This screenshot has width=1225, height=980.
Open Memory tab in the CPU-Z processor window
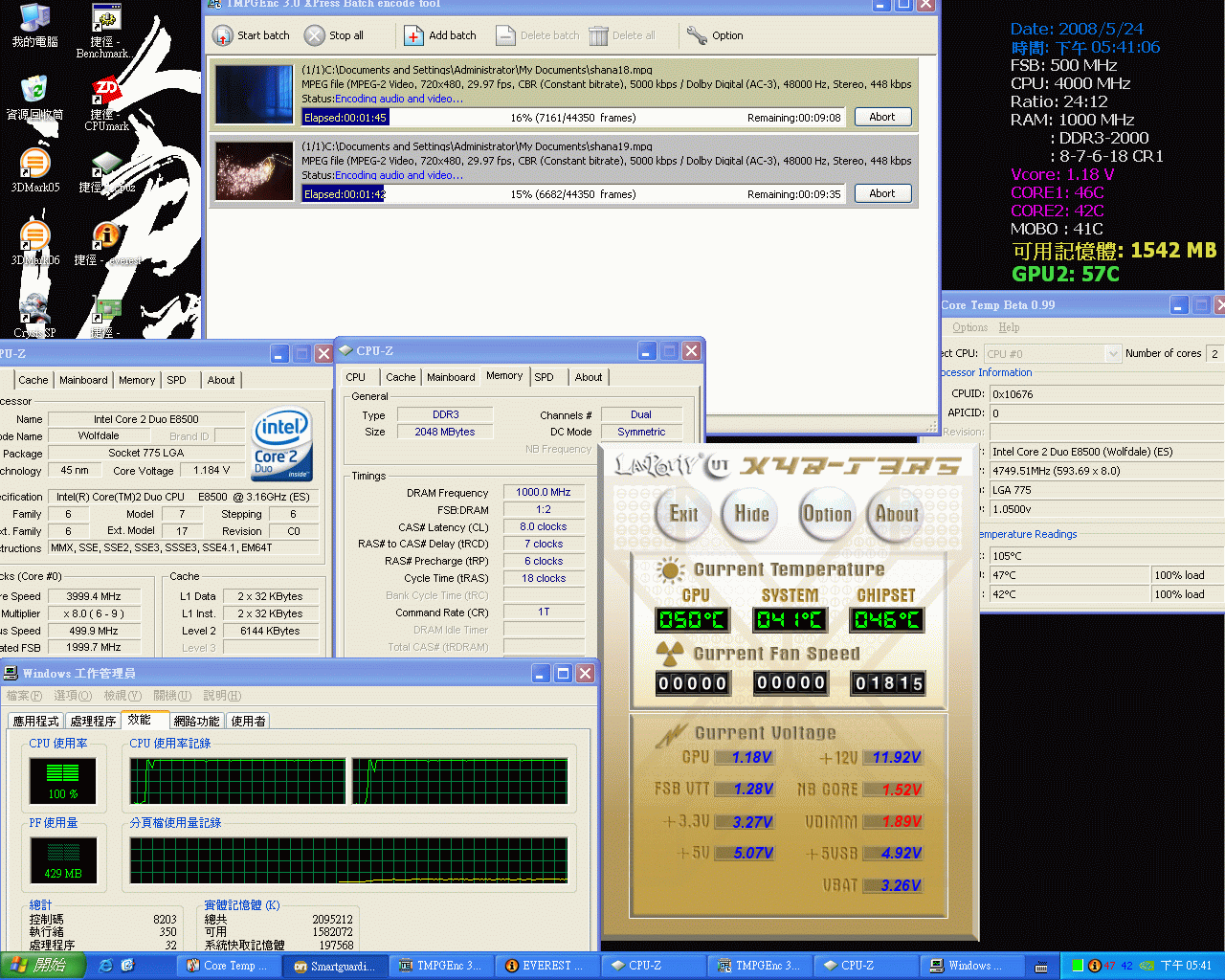pos(137,380)
